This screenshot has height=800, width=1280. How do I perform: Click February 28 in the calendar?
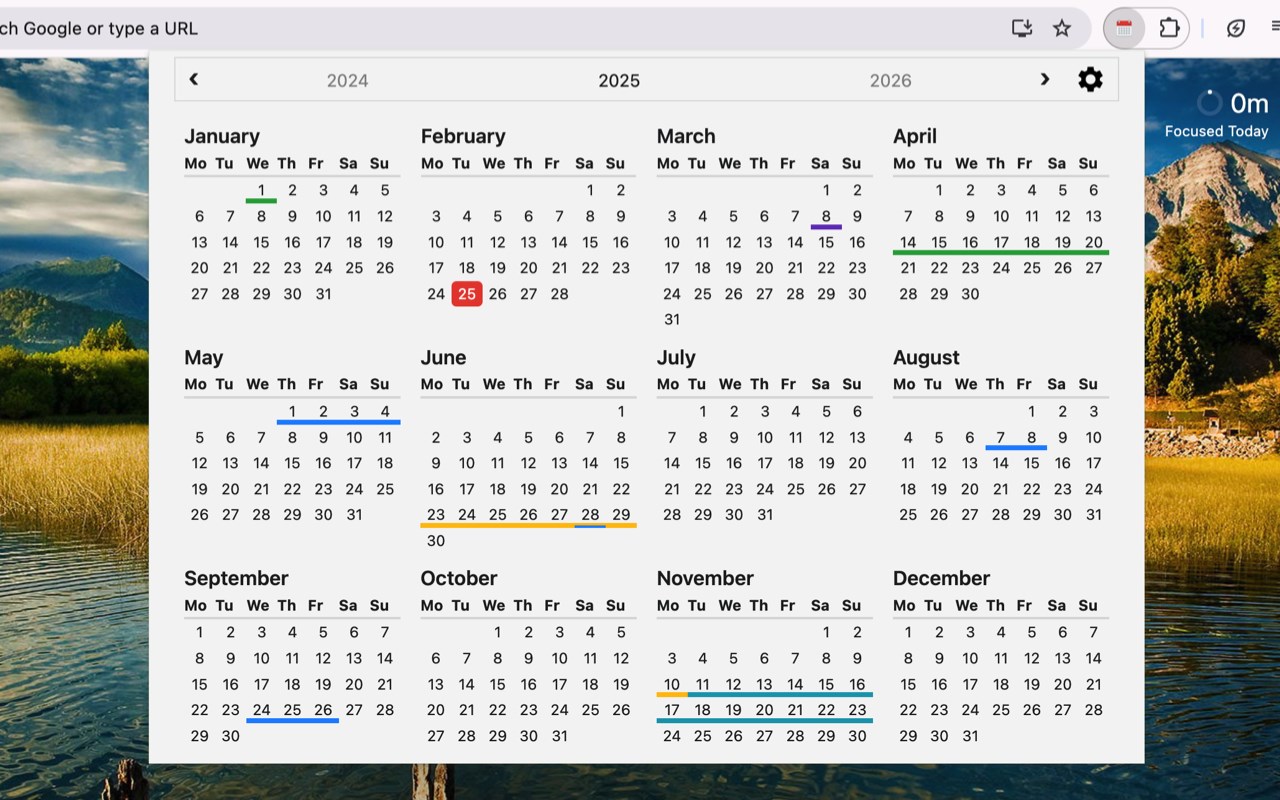tap(559, 294)
